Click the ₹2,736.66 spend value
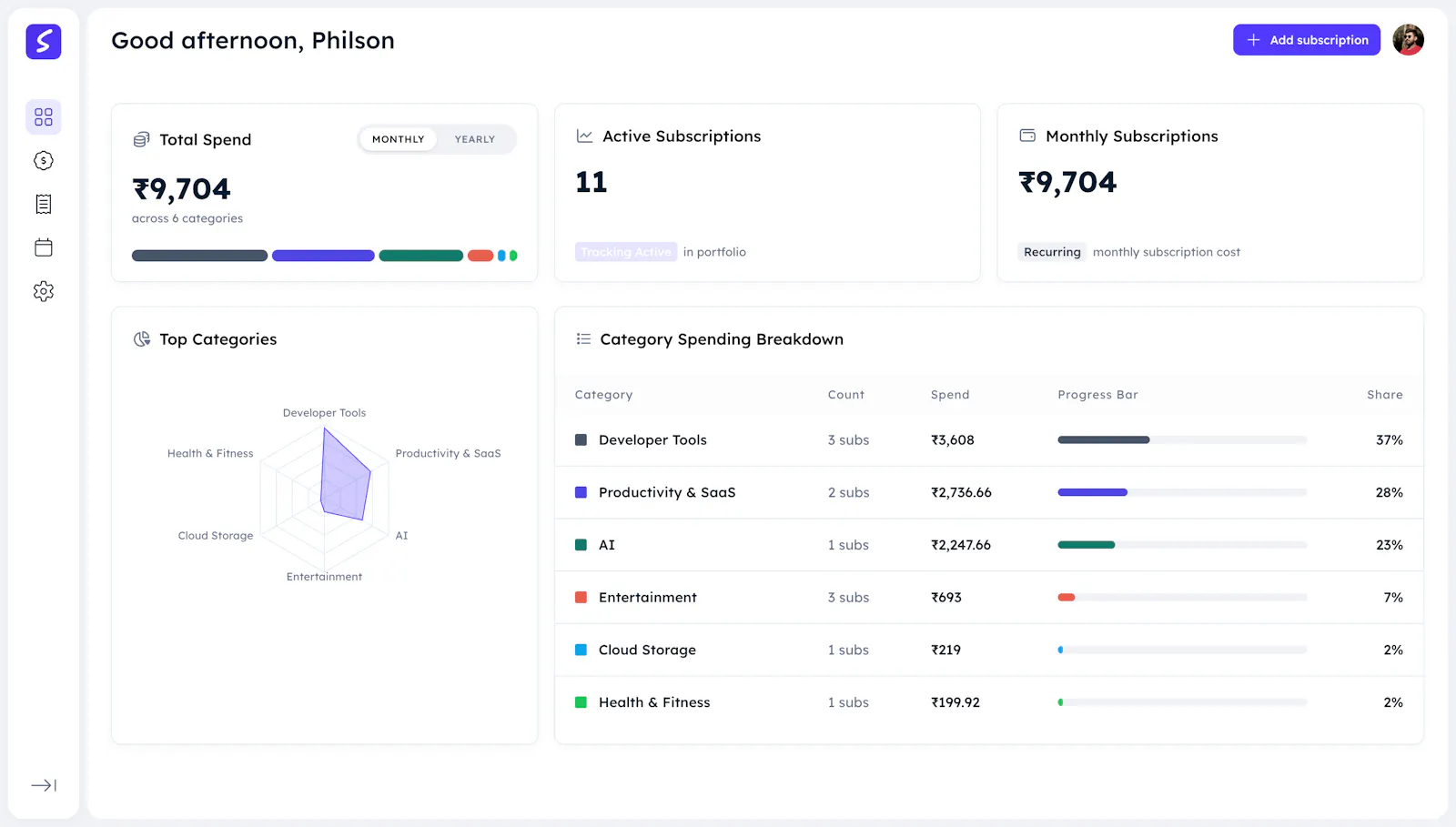 pyautogui.click(x=961, y=492)
